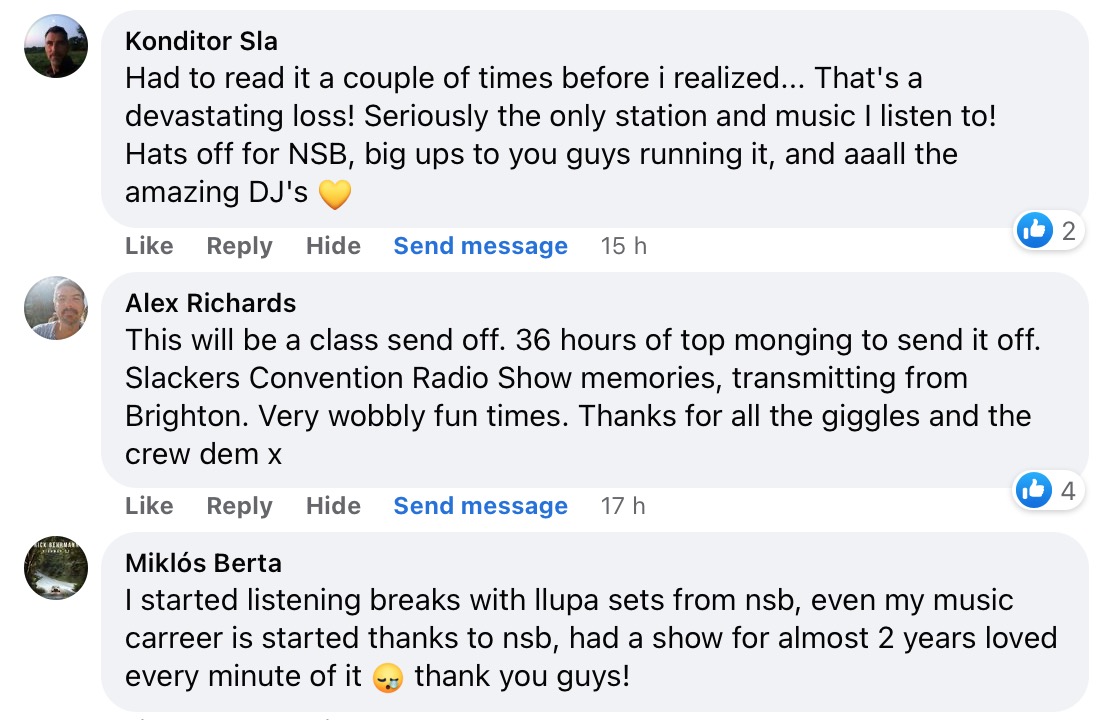
Task: Click the 15 h timestamp on Konditor's comment
Action: pyautogui.click(x=623, y=246)
